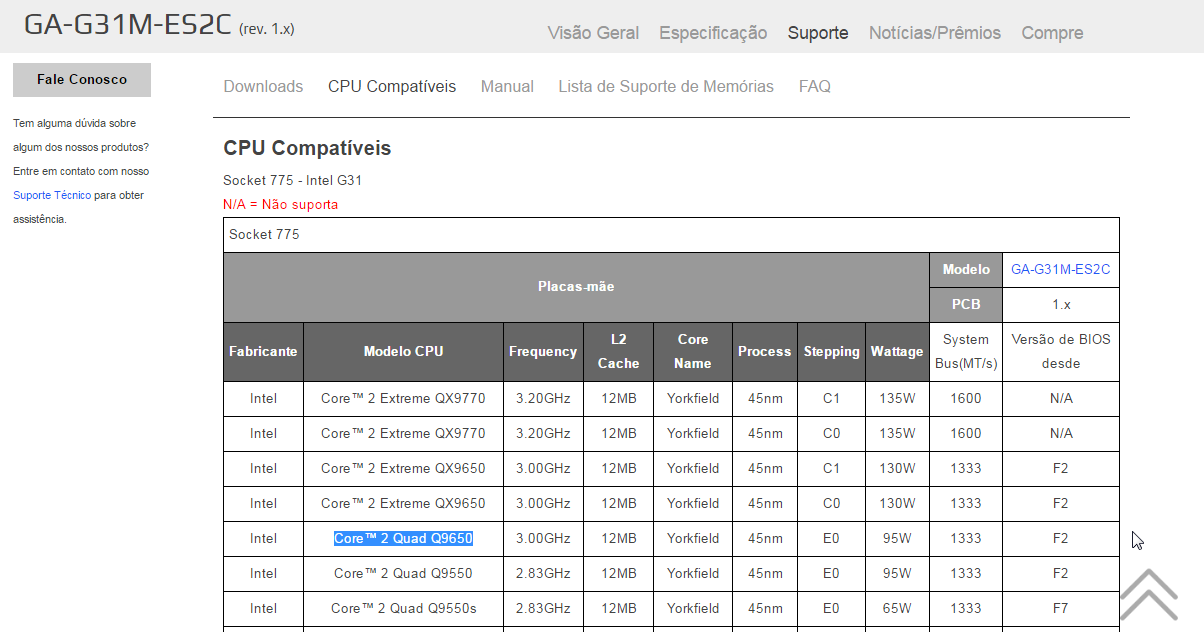This screenshot has width=1204, height=632.
Task: Open the Notícias/Prêmios tab
Action: (935, 33)
